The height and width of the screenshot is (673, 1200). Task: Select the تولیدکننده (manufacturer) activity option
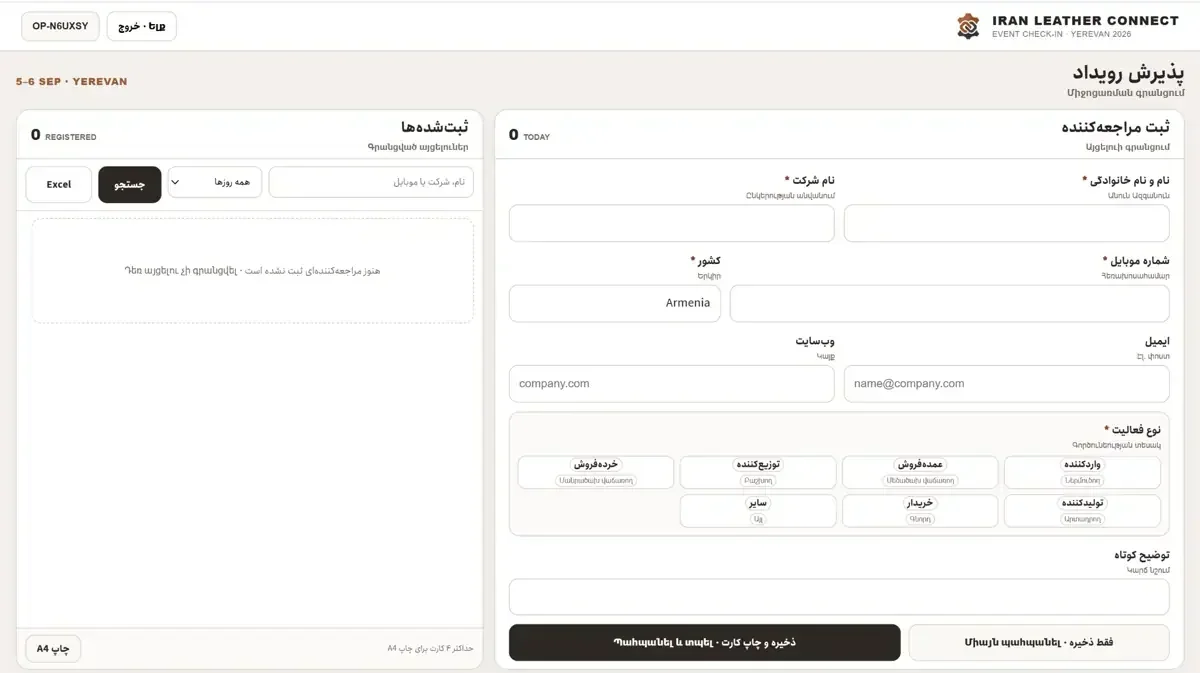pos(1082,511)
